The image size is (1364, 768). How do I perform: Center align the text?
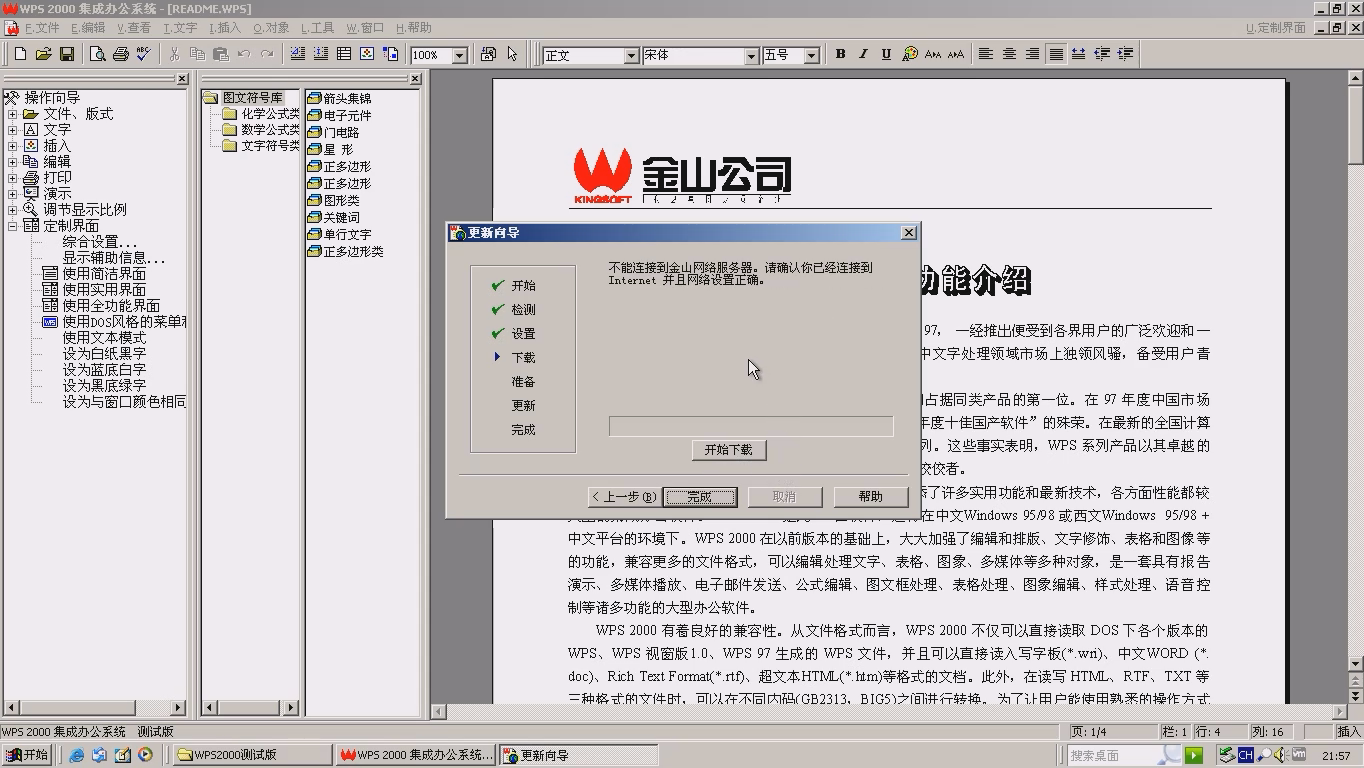(1009, 54)
